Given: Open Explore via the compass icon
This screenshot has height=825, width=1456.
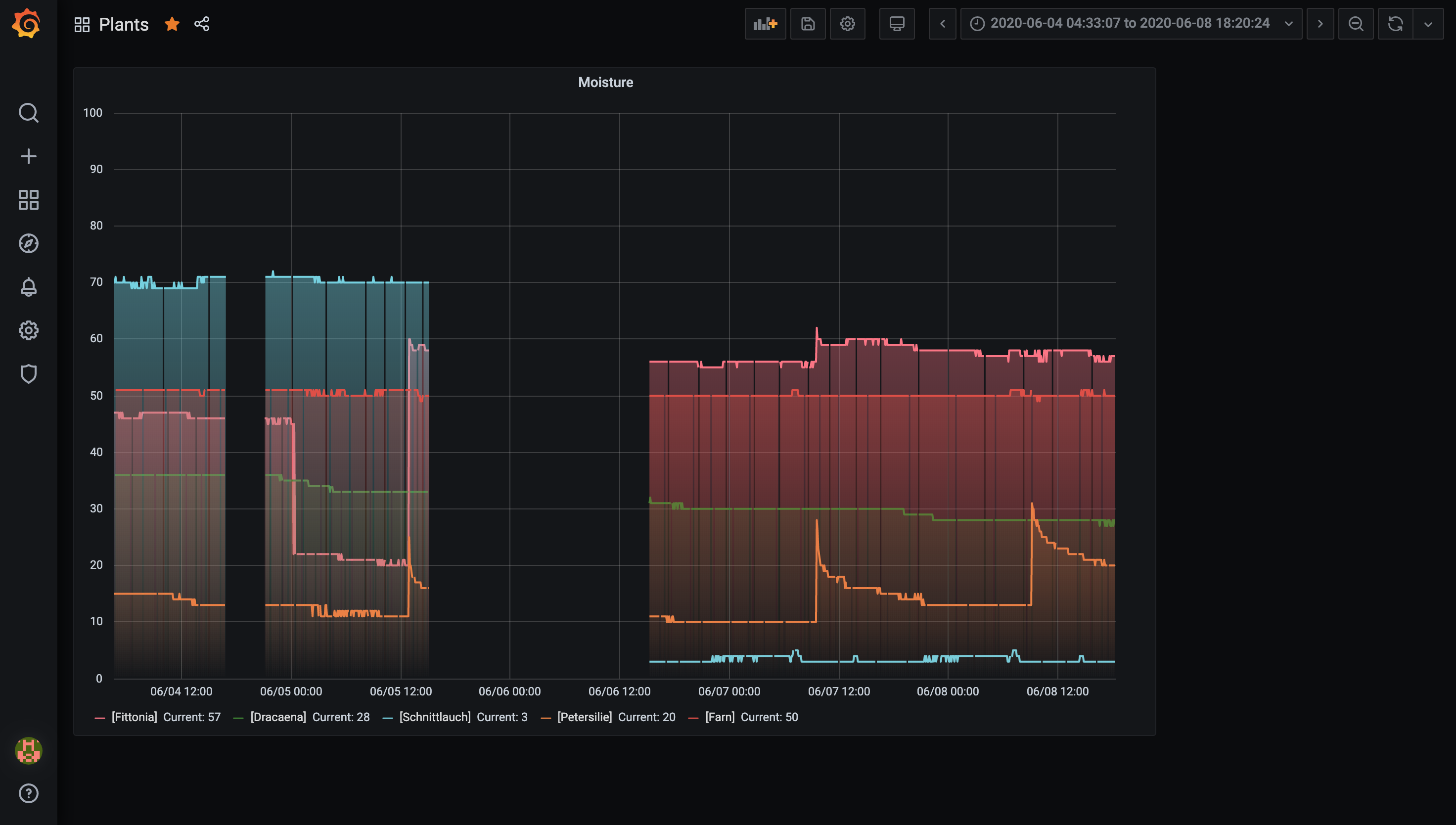Looking at the screenshot, I should [x=28, y=244].
